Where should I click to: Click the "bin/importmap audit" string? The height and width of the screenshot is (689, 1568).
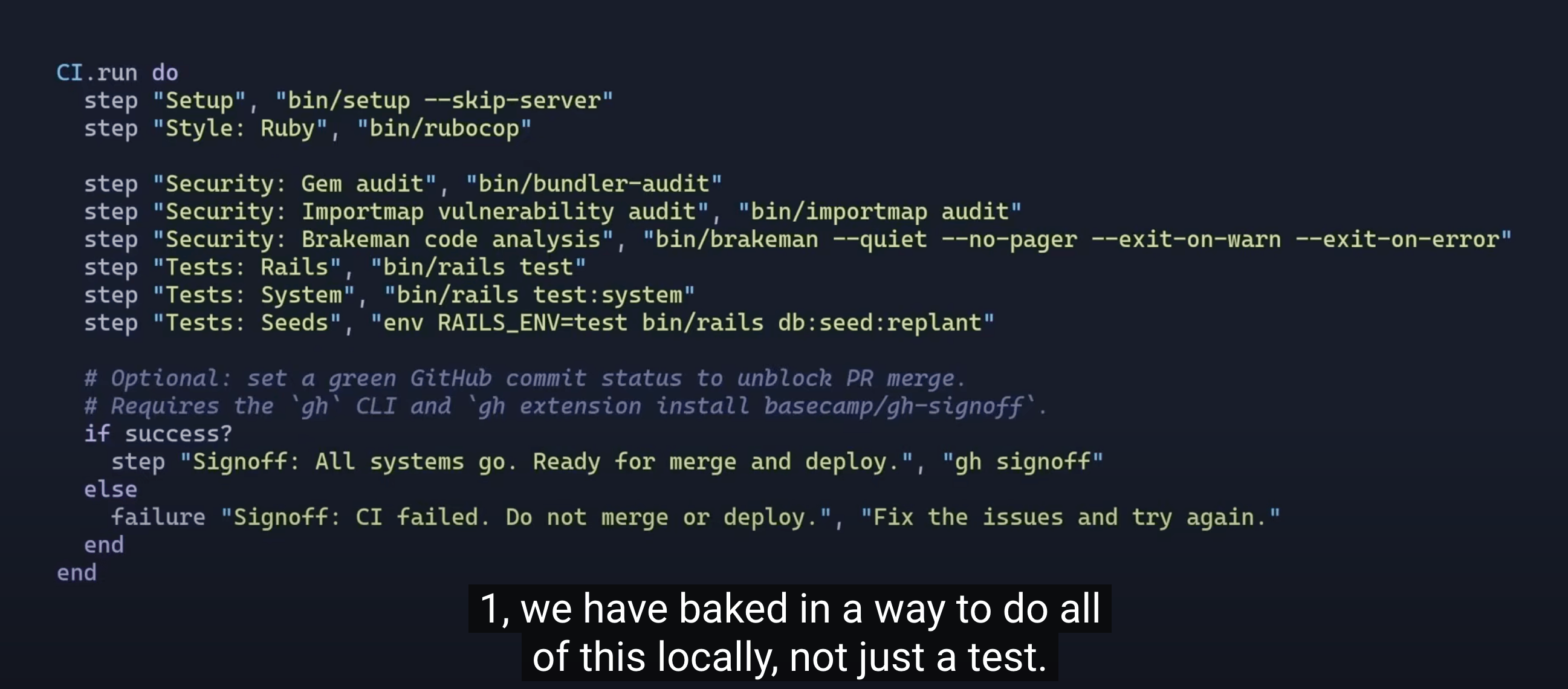880,212
